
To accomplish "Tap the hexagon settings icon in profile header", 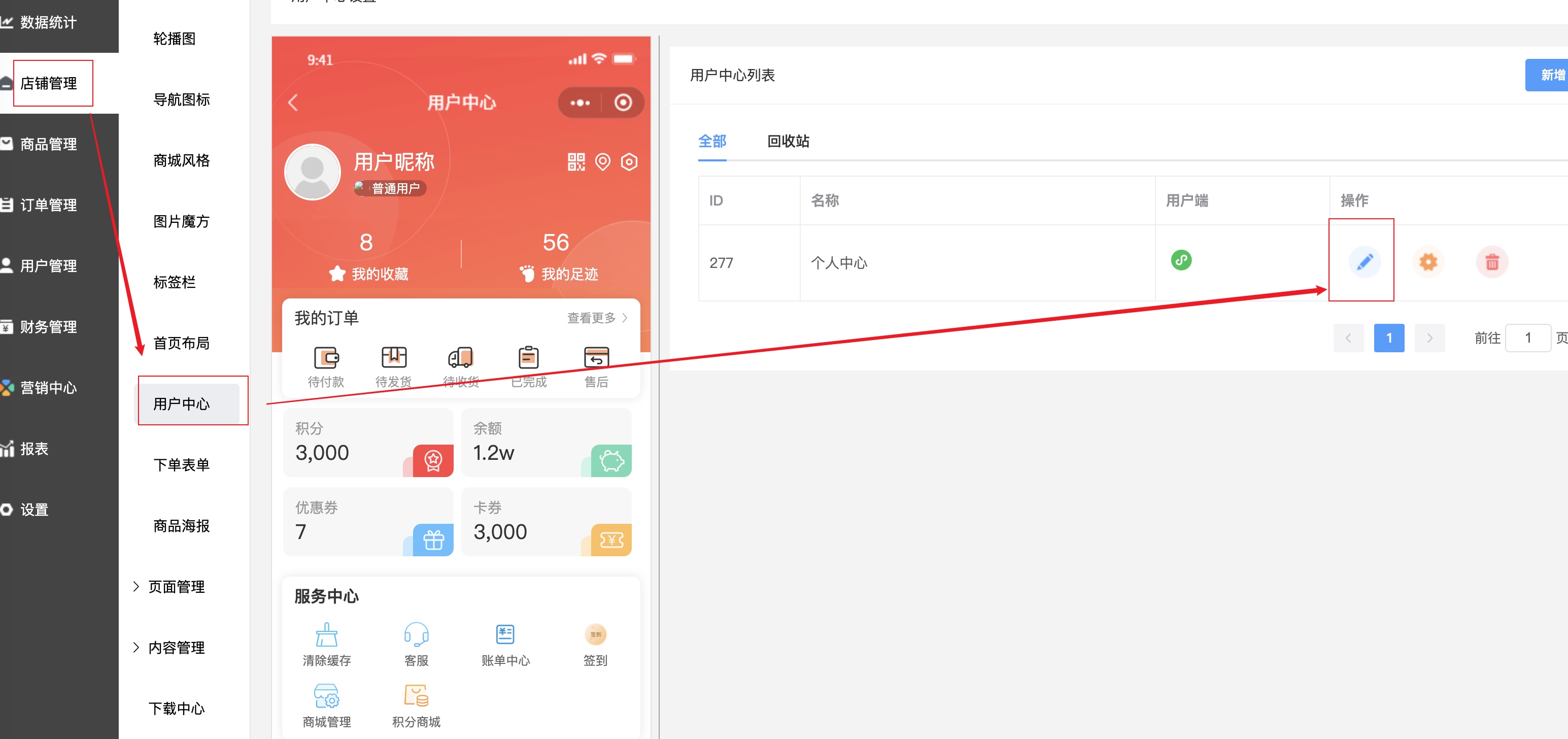I will (629, 162).
